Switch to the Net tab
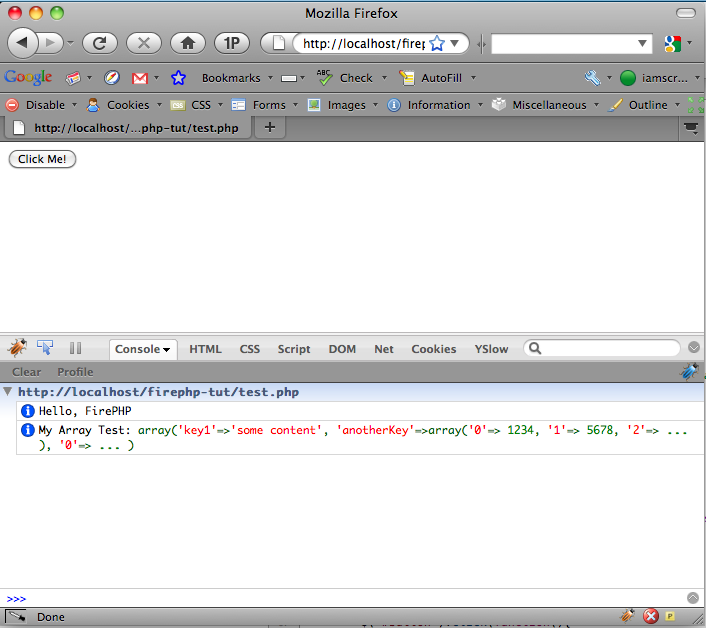 click(x=384, y=349)
